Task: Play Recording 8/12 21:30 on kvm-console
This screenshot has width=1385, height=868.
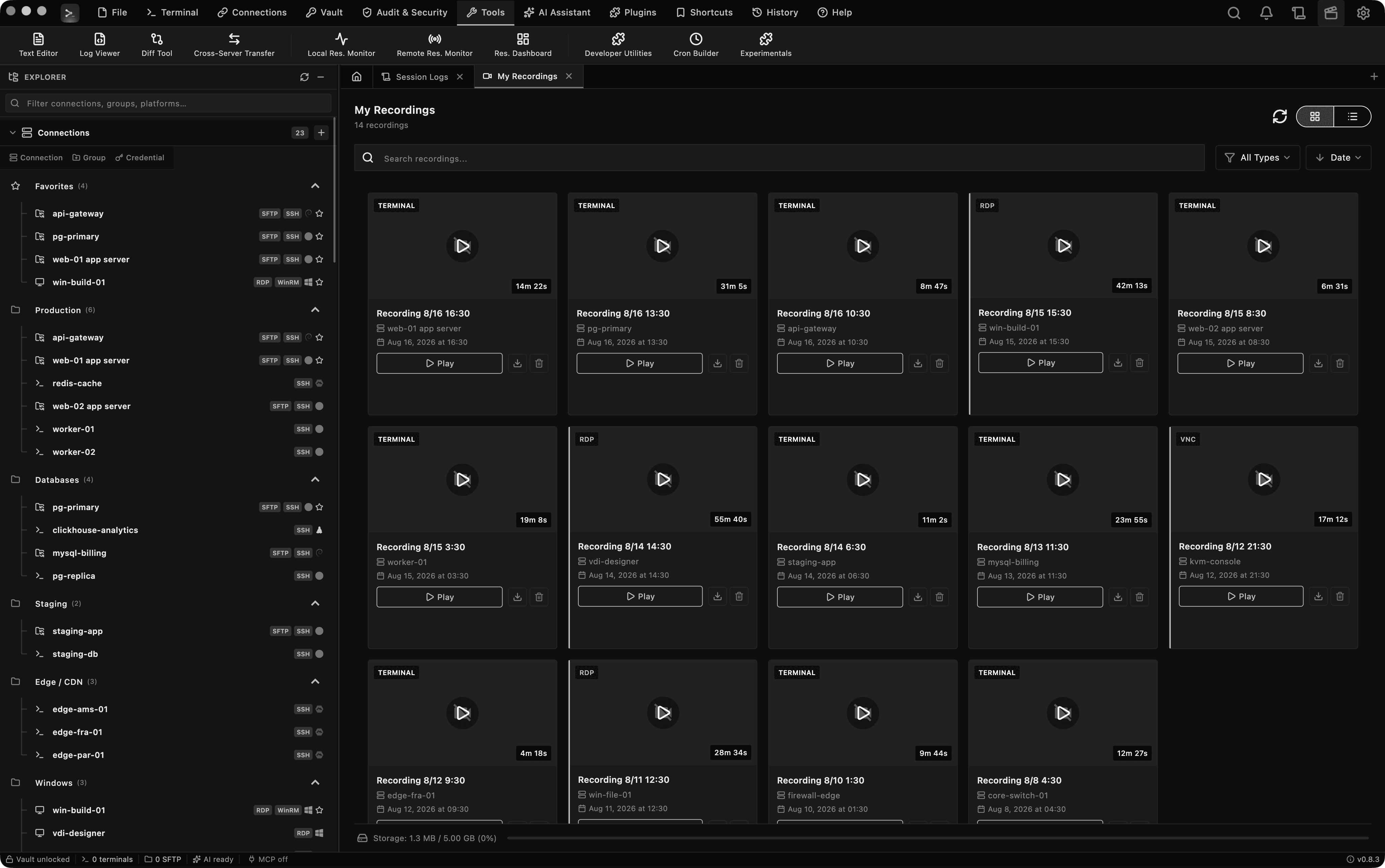Action: coord(1240,597)
